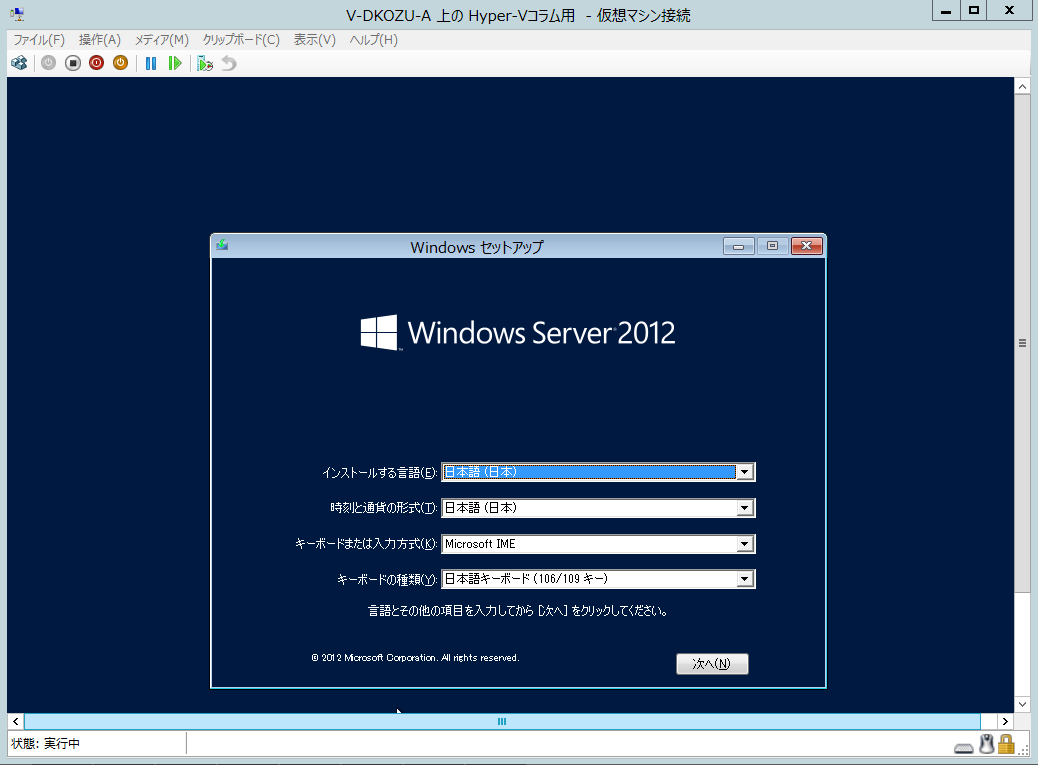Image resolution: width=1038 pixels, height=765 pixels.
Task: Click the red Shut Down icon
Action: (x=97, y=63)
